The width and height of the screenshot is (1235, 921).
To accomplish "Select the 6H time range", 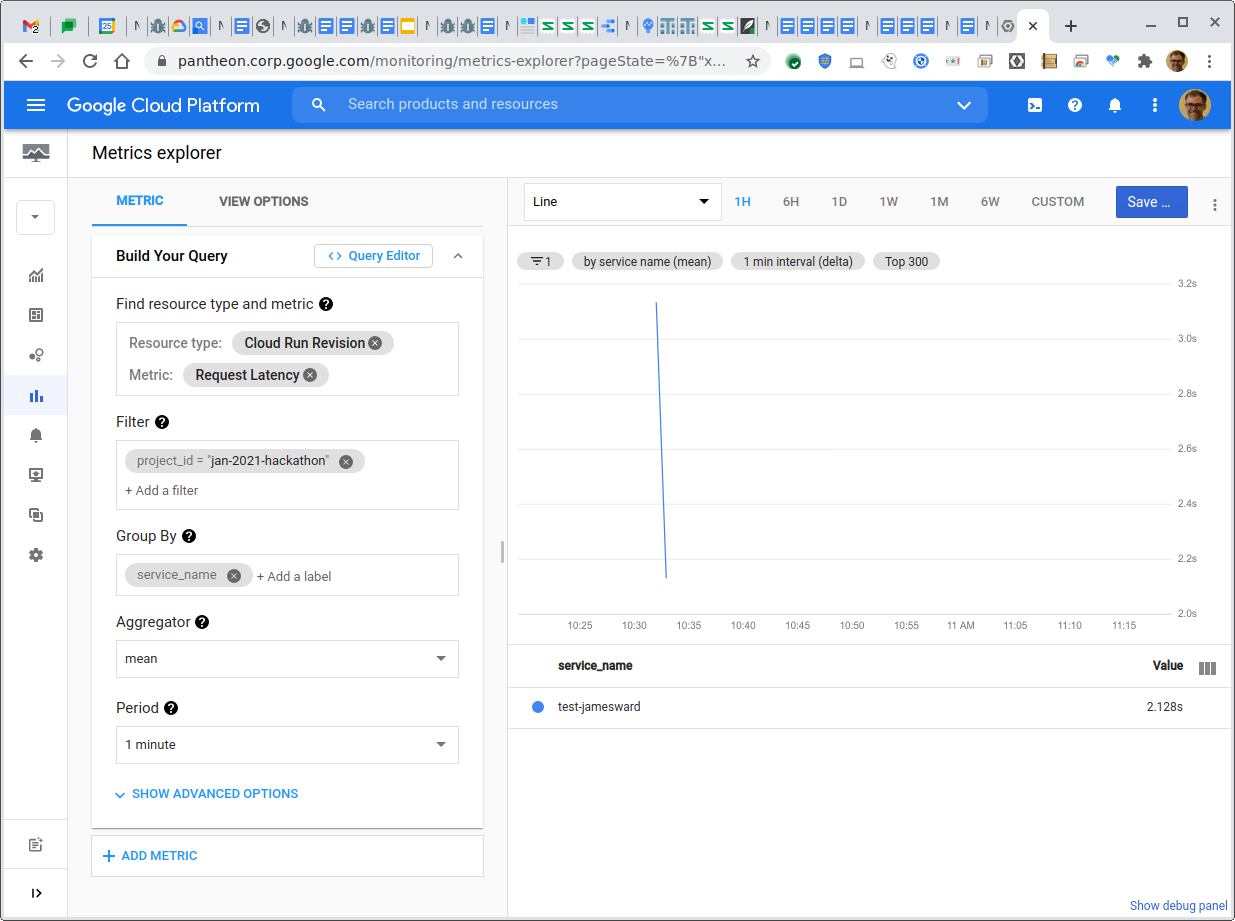I will click(x=790, y=202).
